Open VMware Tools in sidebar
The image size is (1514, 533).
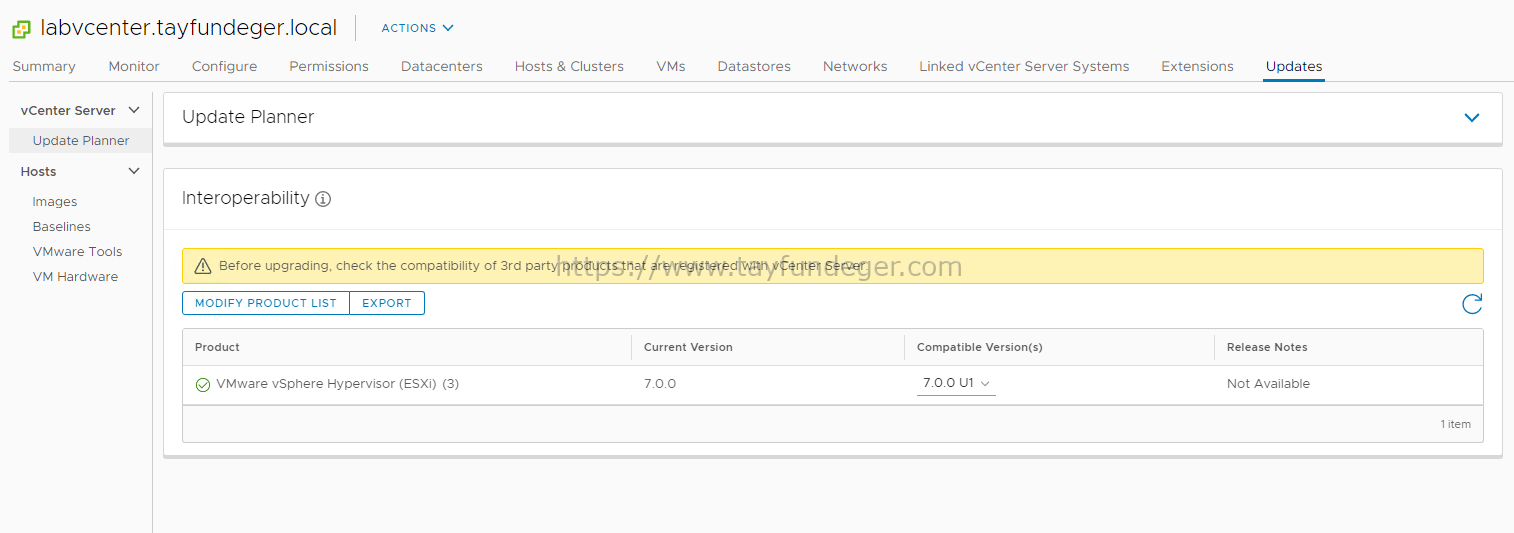click(78, 252)
